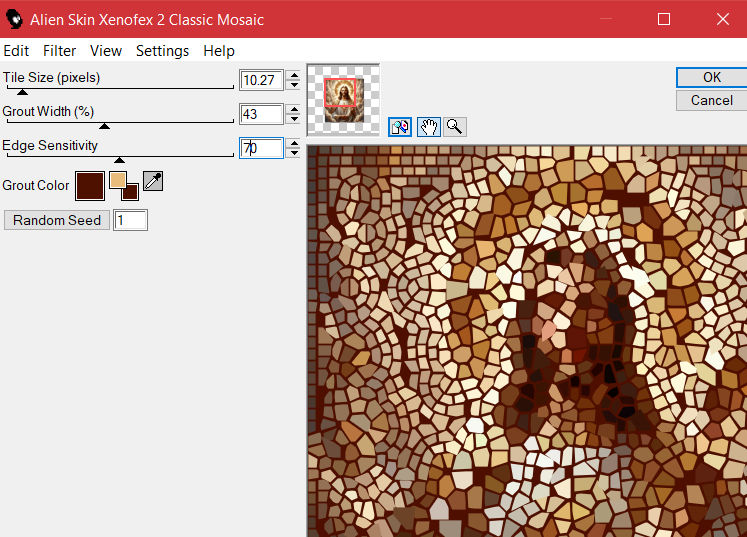Increase Grout Width with the up arrow
This screenshot has height=537, width=747.
click(294, 109)
